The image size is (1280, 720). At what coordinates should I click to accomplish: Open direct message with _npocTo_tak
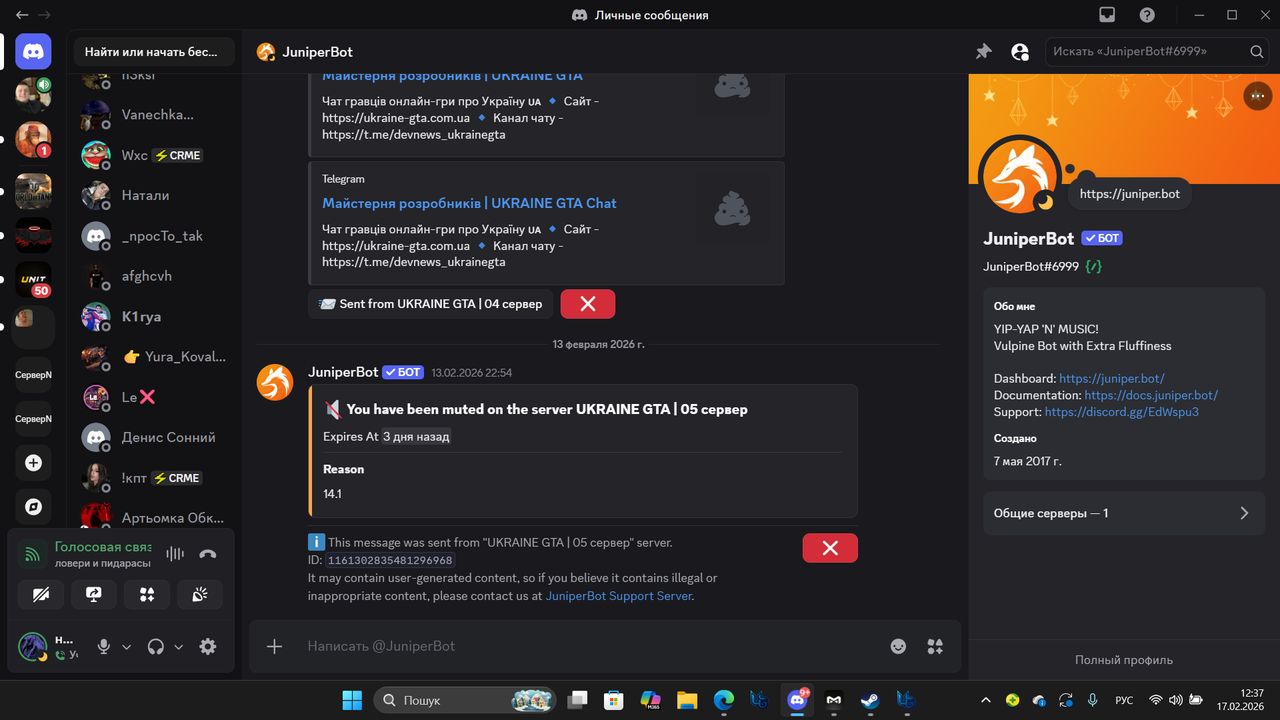(x=154, y=236)
